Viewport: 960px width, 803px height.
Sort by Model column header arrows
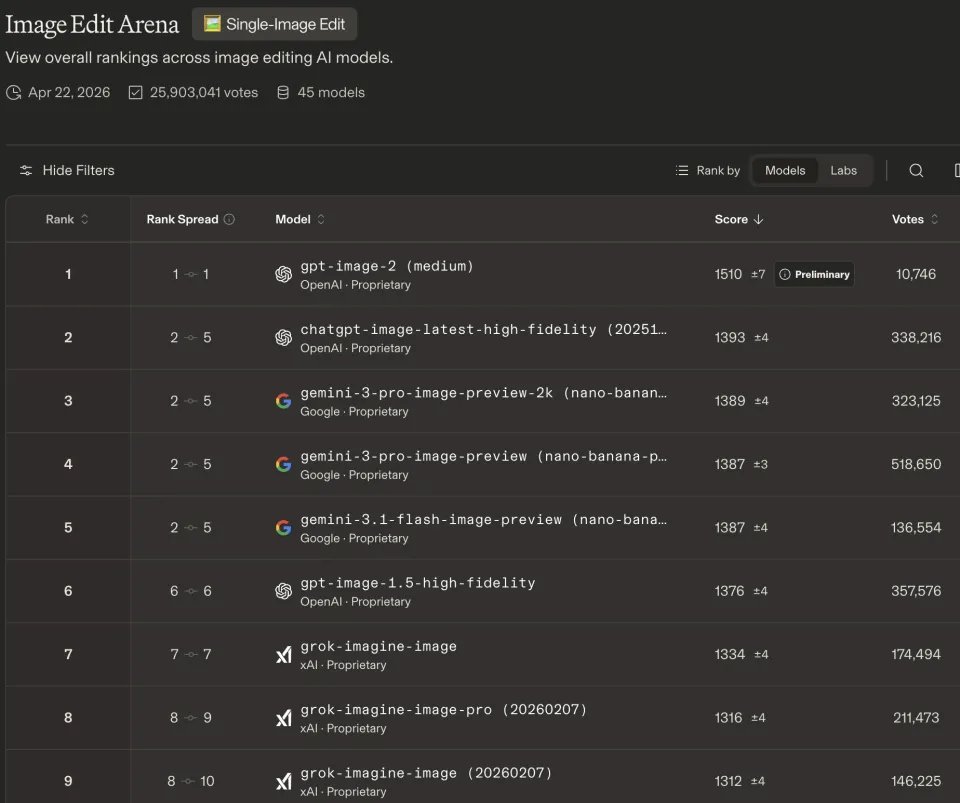coord(320,219)
